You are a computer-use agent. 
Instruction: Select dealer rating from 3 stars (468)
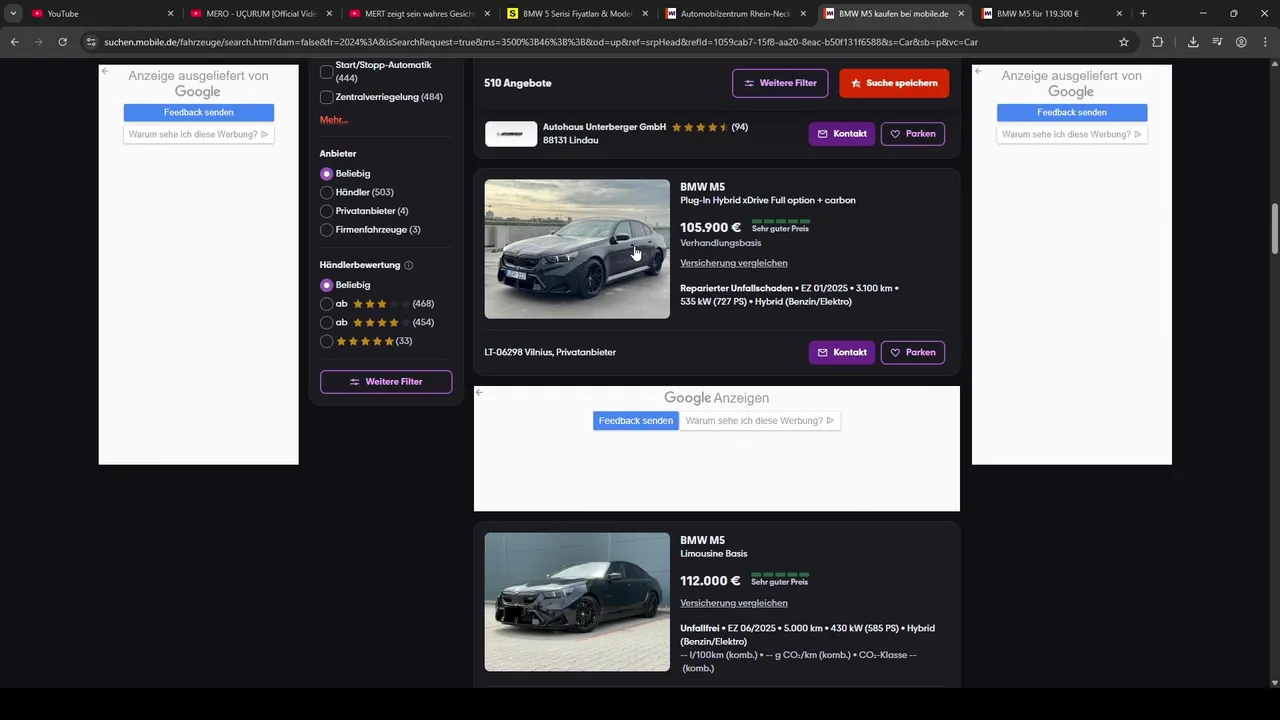326,304
